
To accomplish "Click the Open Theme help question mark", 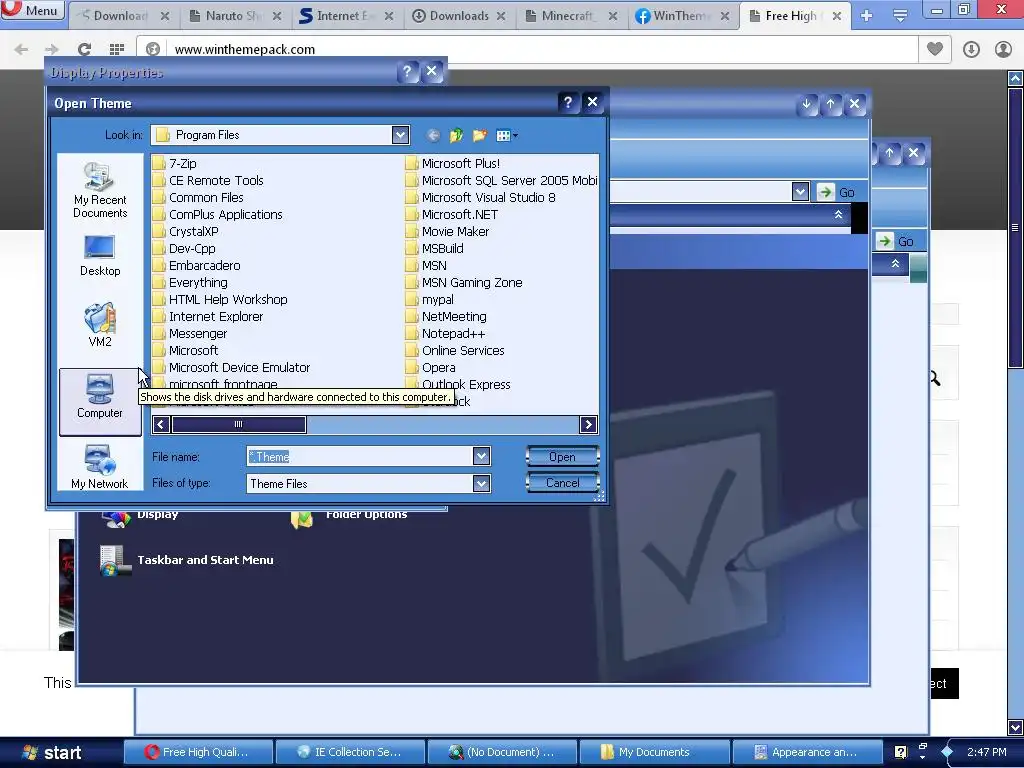I will coord(568,103).
